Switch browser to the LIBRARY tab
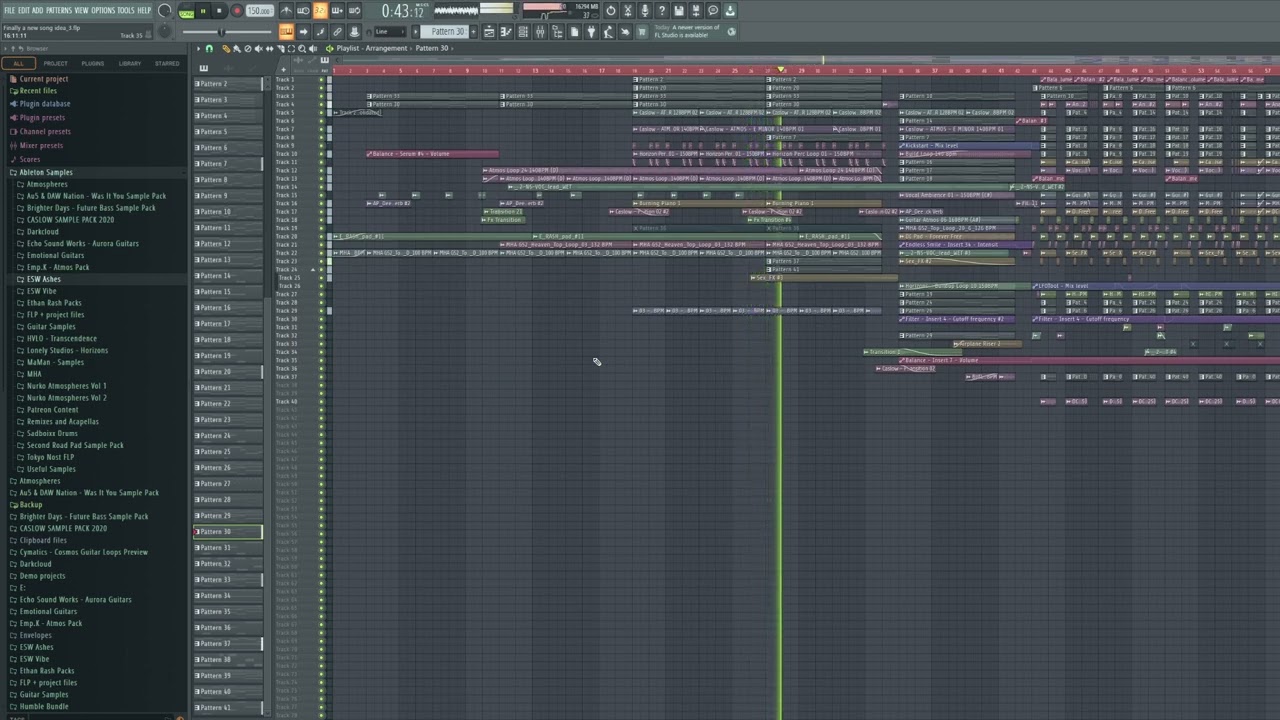 130,63
